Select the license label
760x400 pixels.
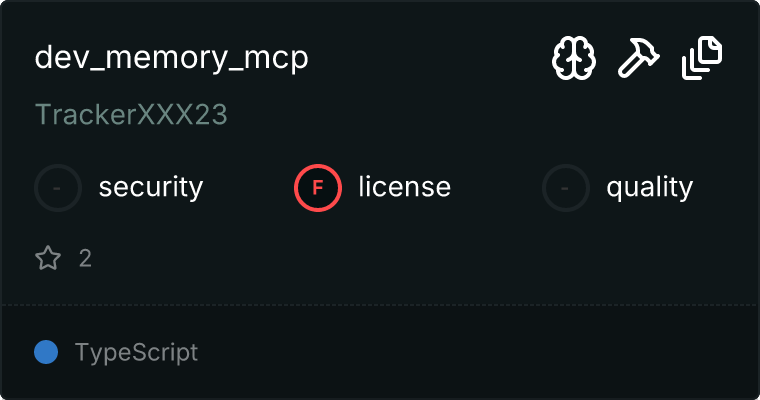tap(405, 187)
